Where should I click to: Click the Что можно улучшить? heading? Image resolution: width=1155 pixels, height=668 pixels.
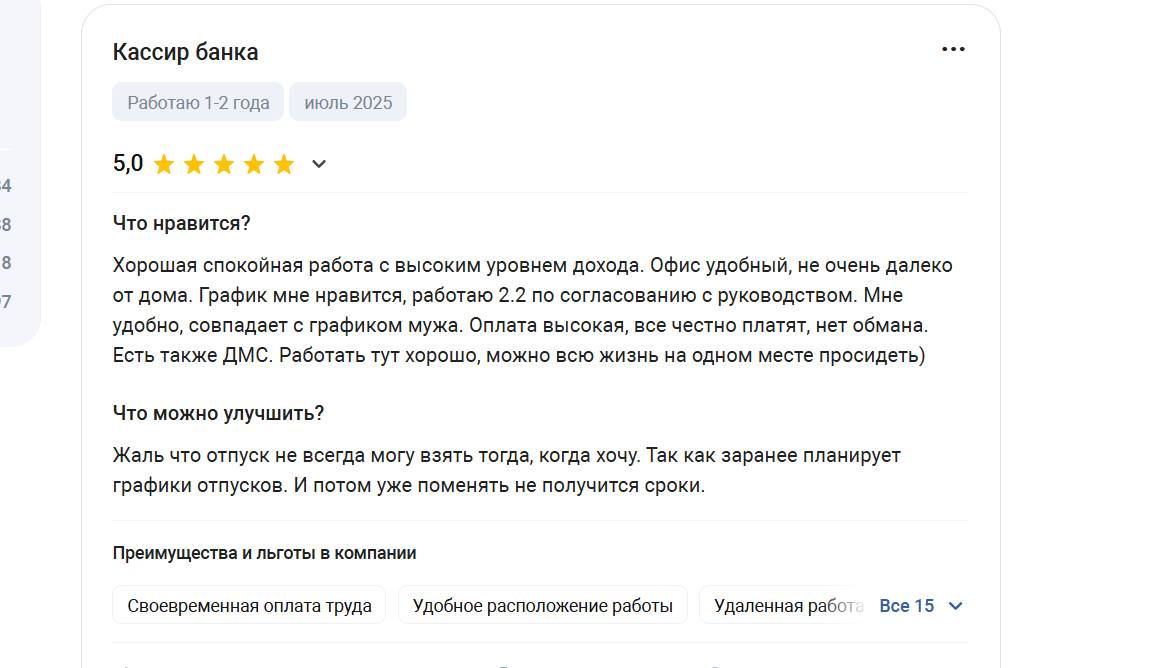(218, 413)
